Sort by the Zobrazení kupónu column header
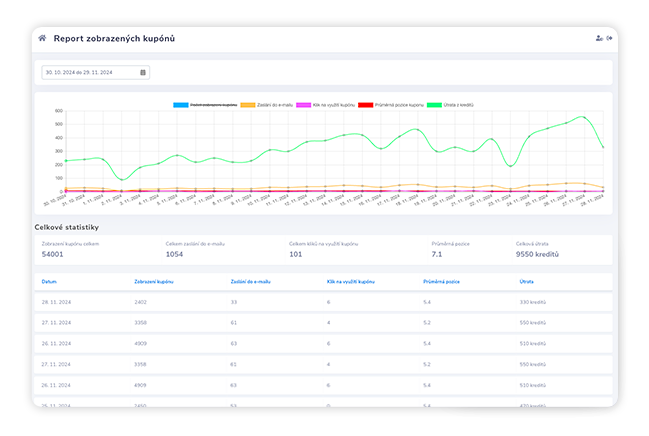This screenshot has height=436, width=649. tap(154, 282)
